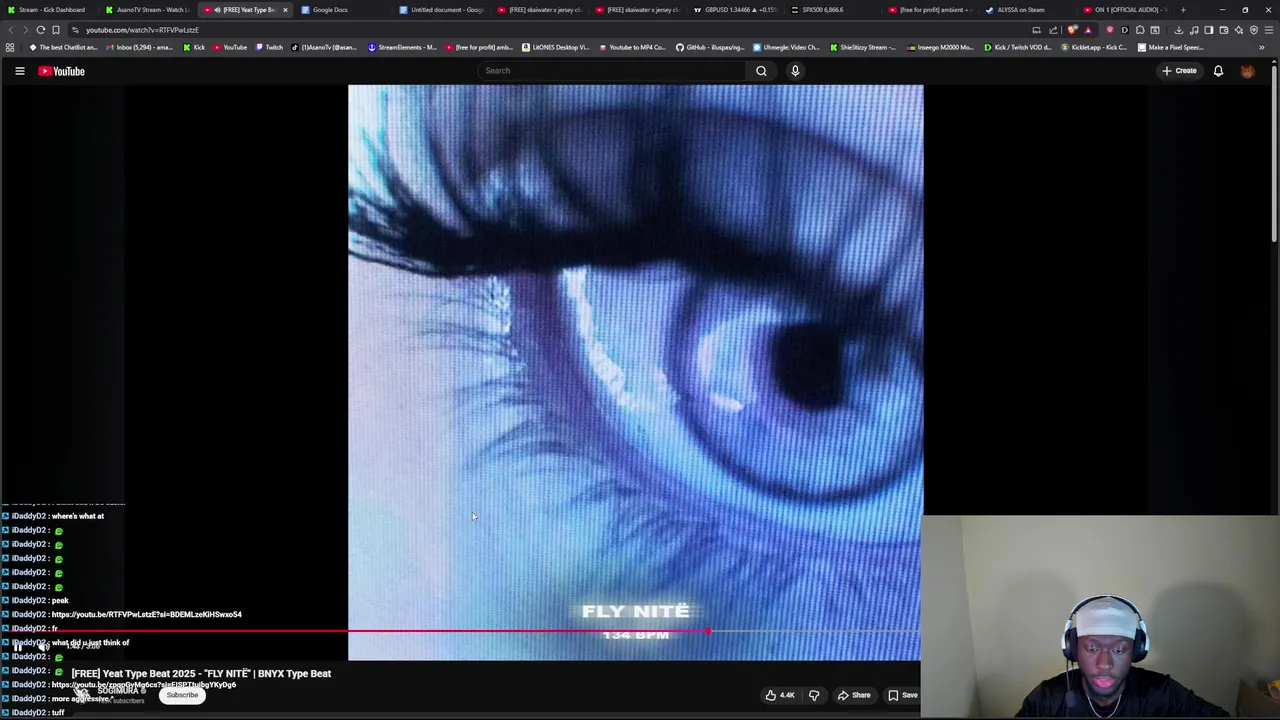
Task: Reload the page
Action: coord(41,30)
